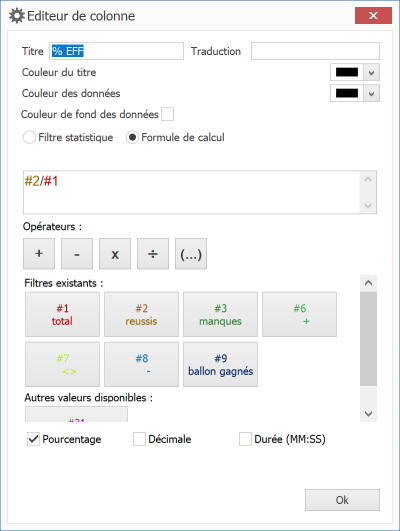400x531 pixels.
Task: Enable the Durée (MM:SS) checkbox
Action: pyautogui.click(x=245, y=439)
